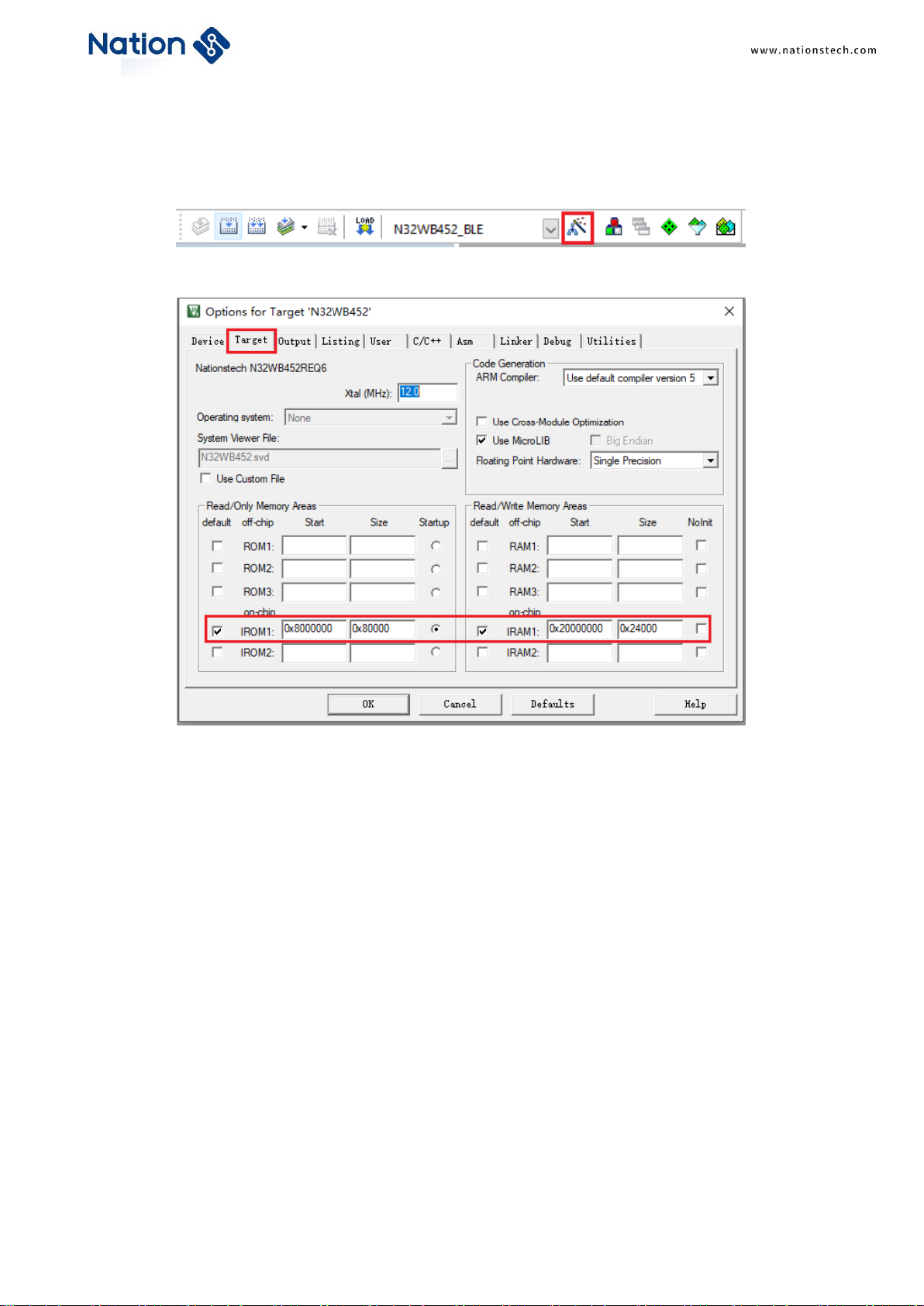The width and height of the screenshot is (924, 1306).
Task: Open the Utilities tab
Action: tap(612, 341)
